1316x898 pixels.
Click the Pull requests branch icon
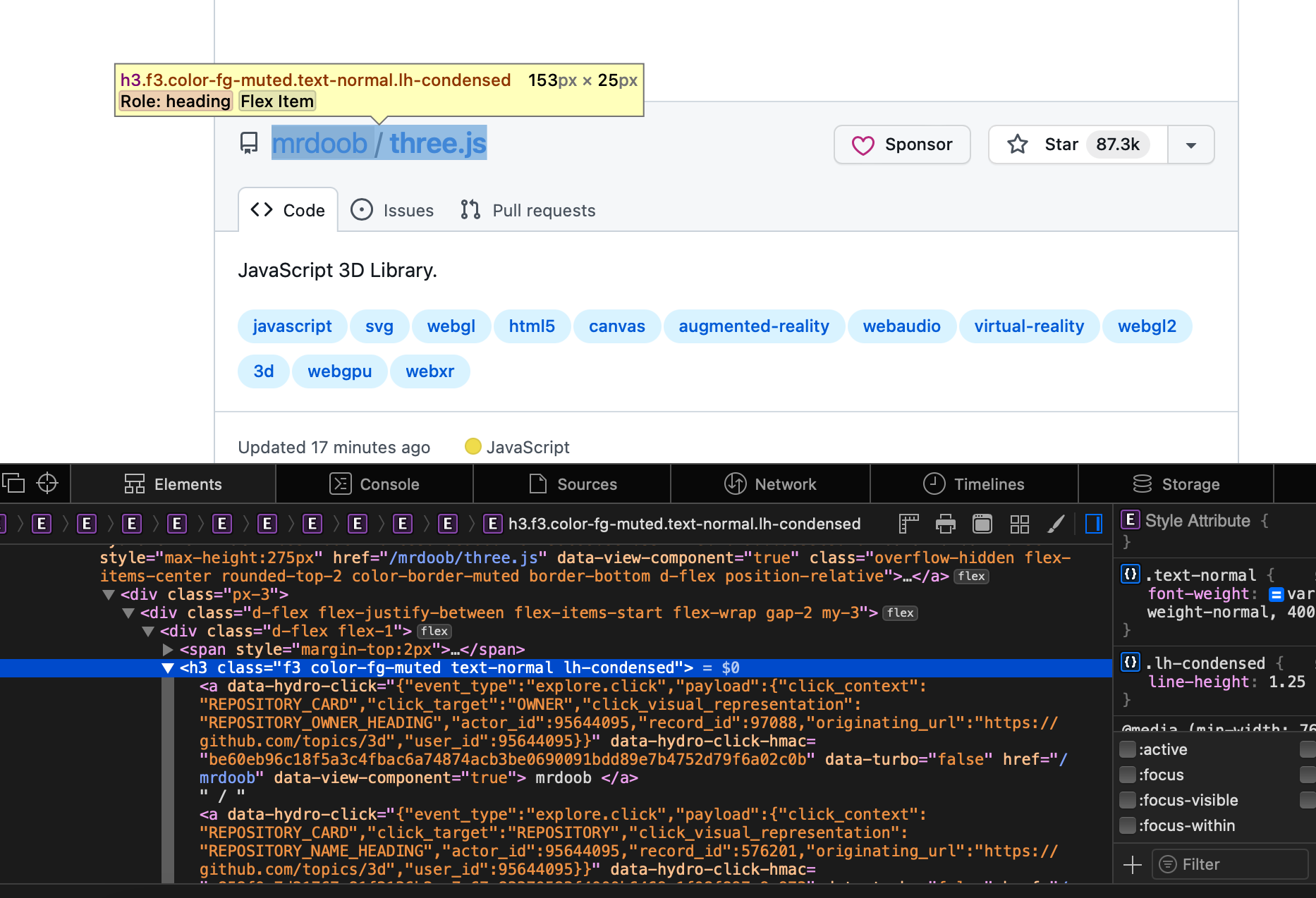(x=470, y=210)
